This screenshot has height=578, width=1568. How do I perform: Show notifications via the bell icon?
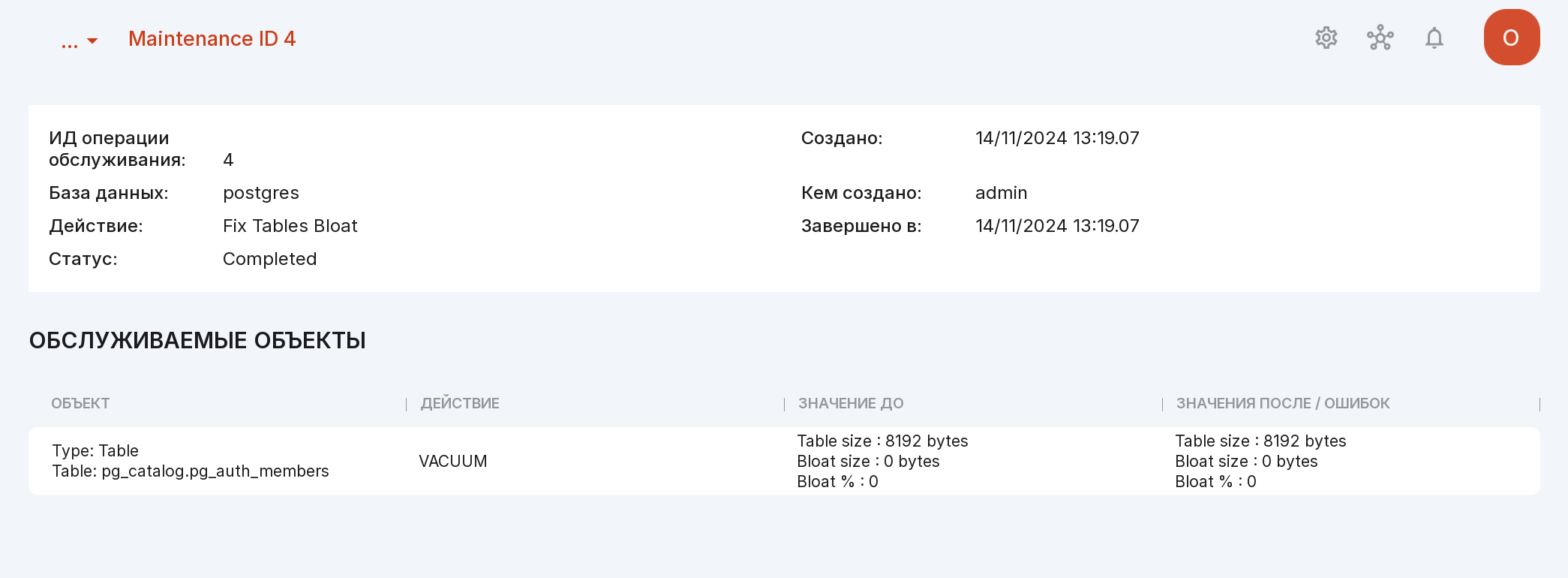pyautogui.click(x=1434, y=38)
